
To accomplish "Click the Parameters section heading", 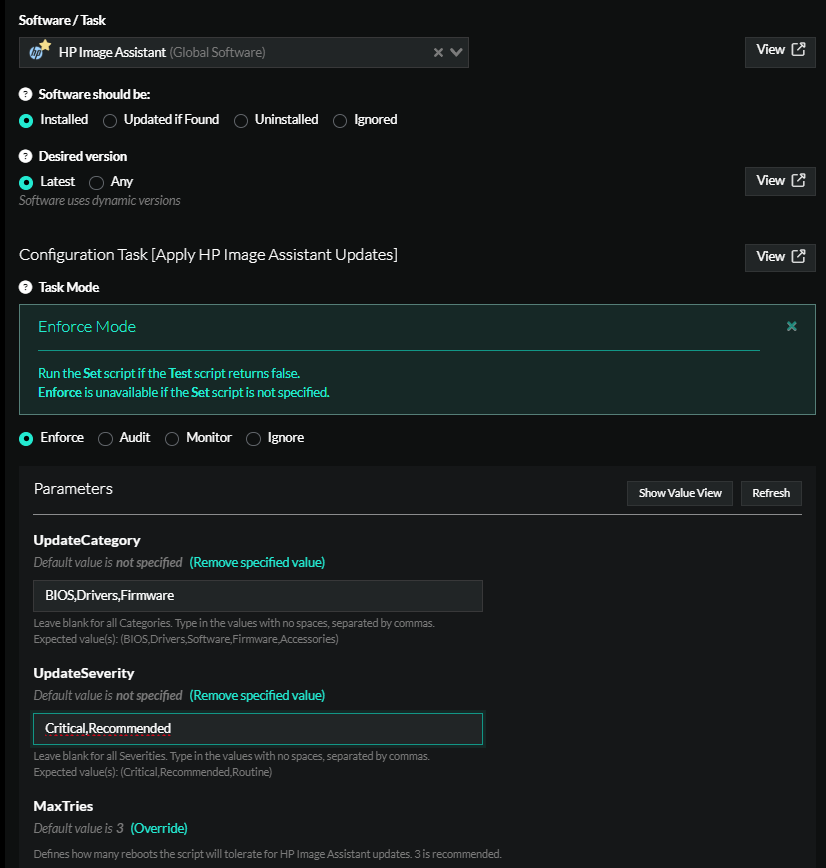I will coord(73,489).
